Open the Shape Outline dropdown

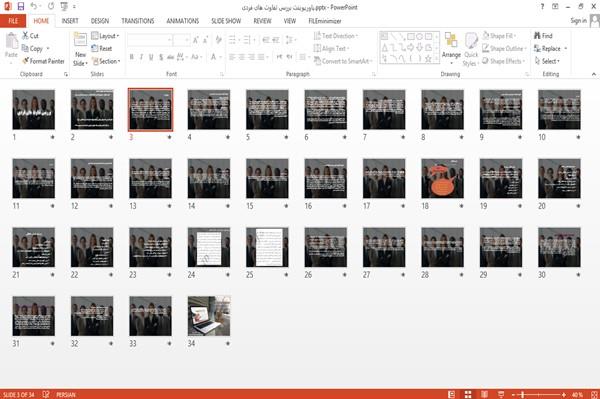[x=504, y=49]
